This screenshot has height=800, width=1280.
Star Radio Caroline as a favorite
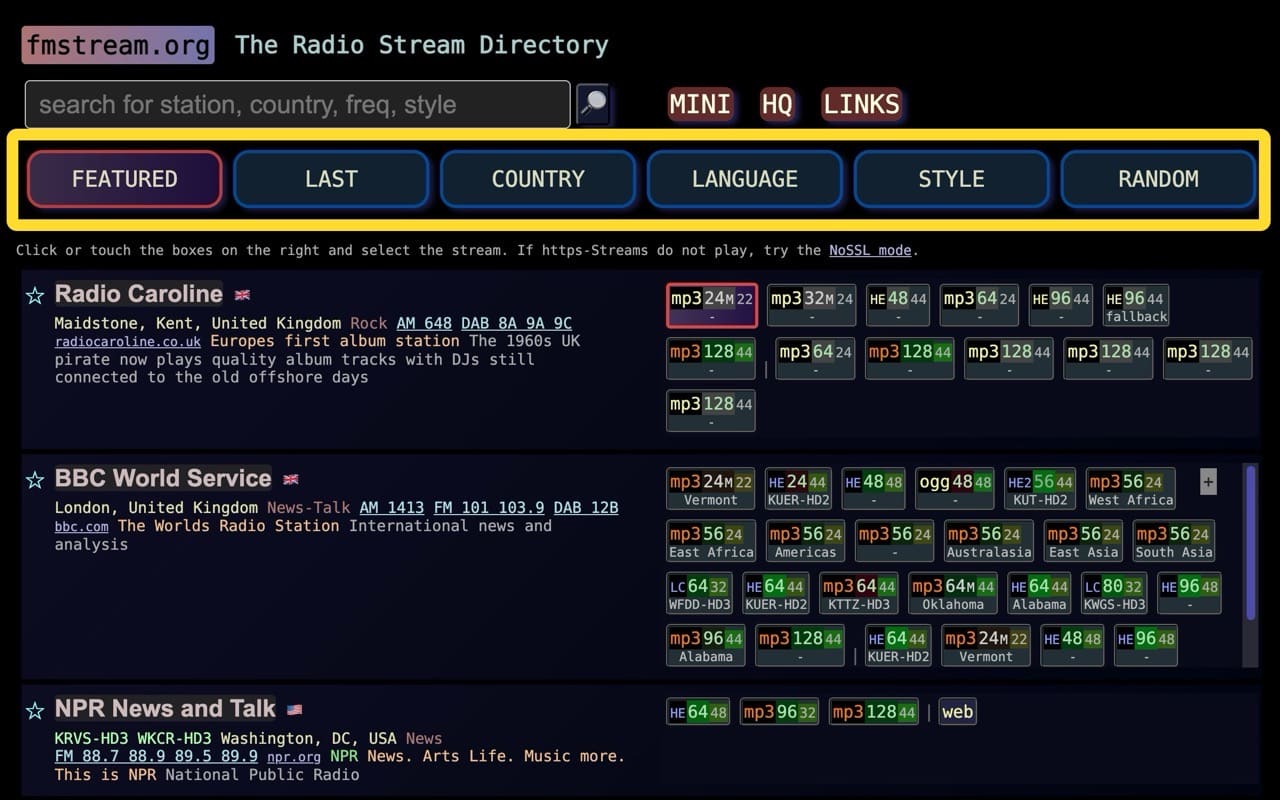tap(35, 295)
